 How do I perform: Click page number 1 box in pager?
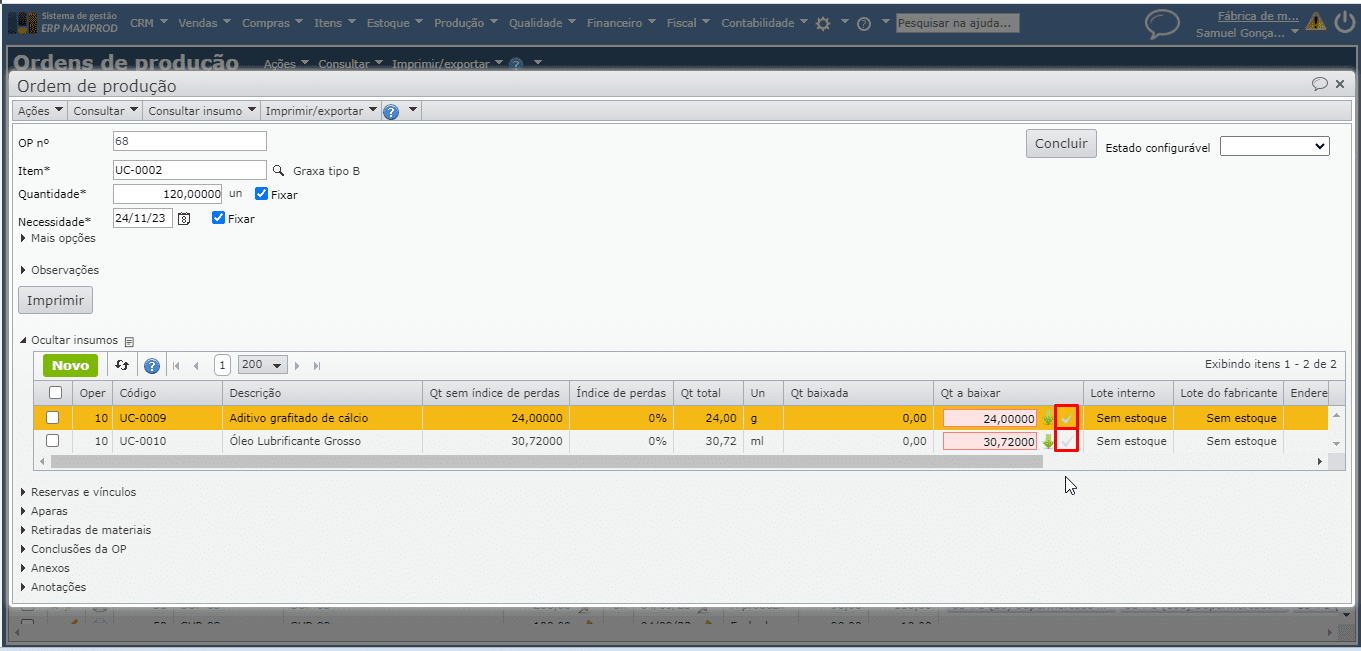coord(222,365)
